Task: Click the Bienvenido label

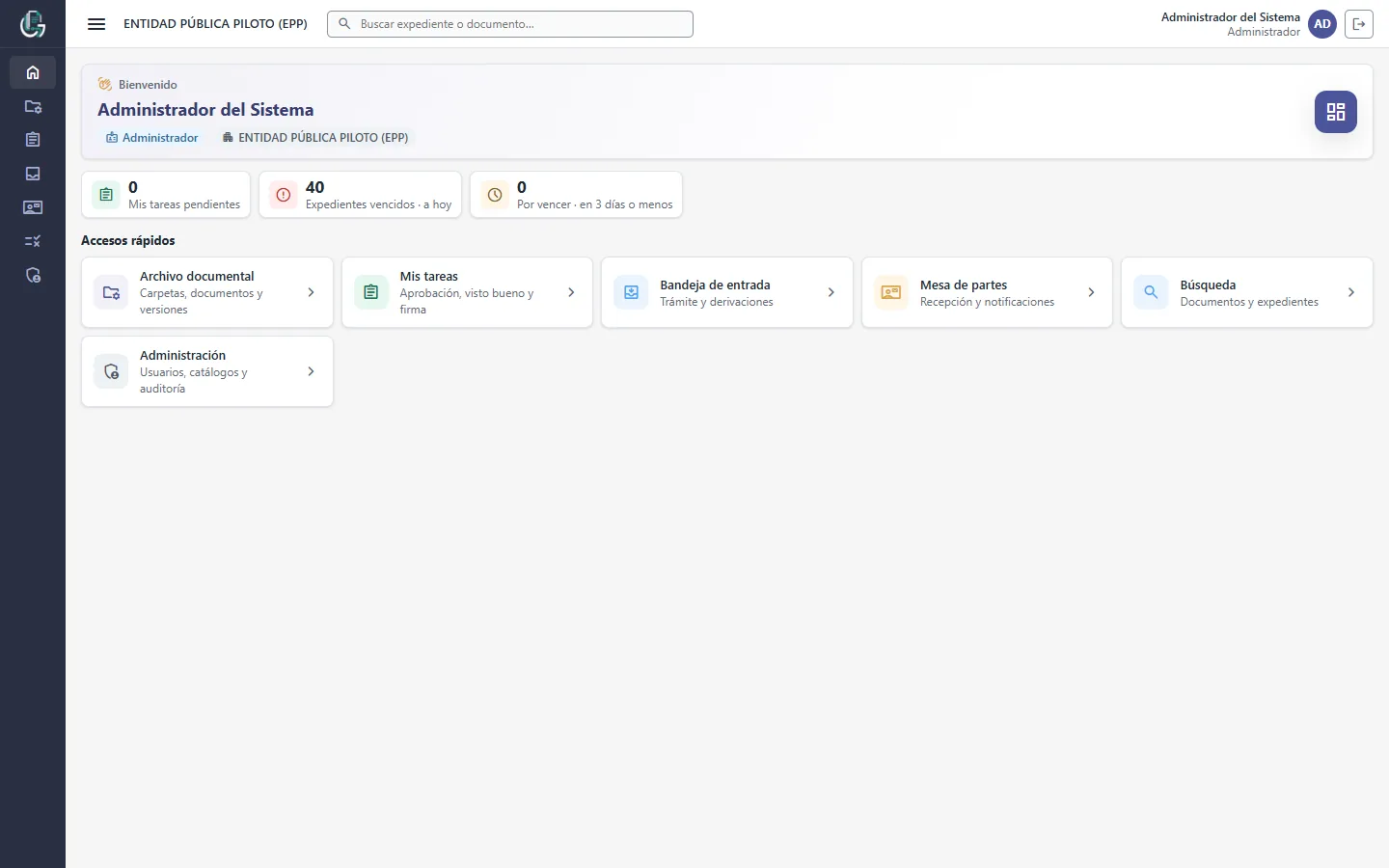Action: coord(148,85)
